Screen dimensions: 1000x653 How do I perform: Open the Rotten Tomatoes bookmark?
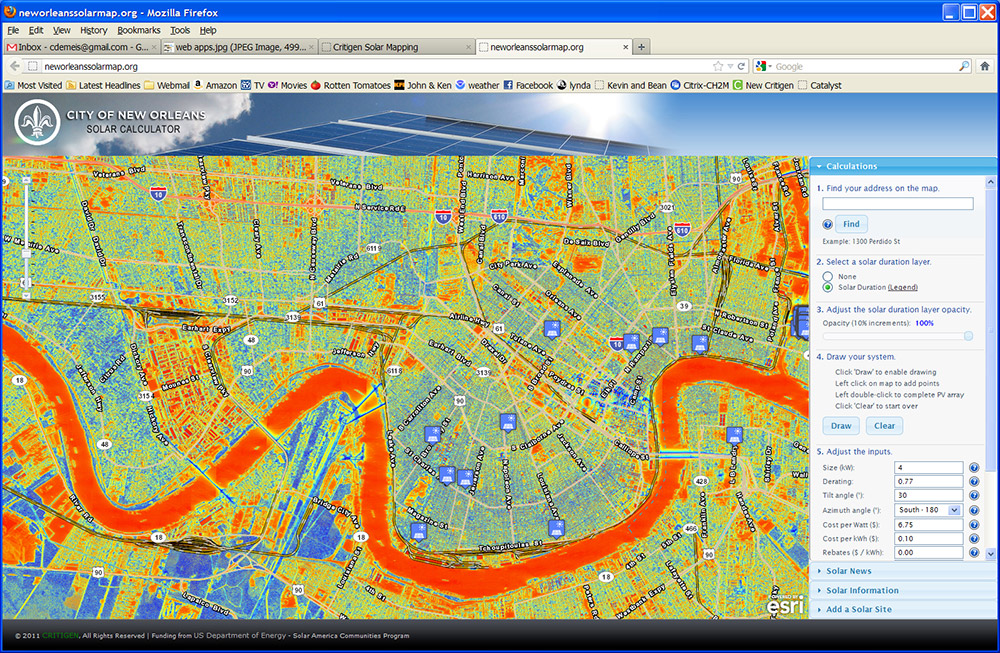pyautogui.click(x=351, y=85)
